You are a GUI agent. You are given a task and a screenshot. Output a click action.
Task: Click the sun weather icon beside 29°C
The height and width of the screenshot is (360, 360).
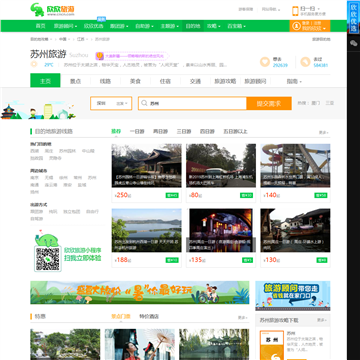tap(34, 64)
